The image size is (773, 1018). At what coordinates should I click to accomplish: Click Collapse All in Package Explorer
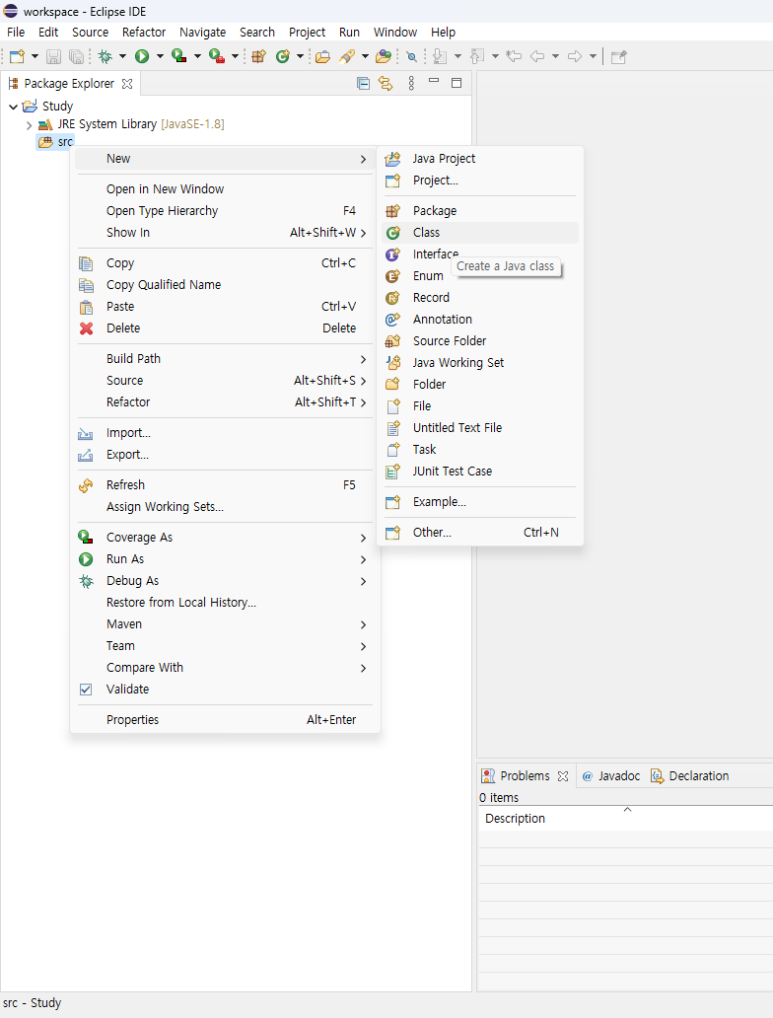click(x=363, y=83)
